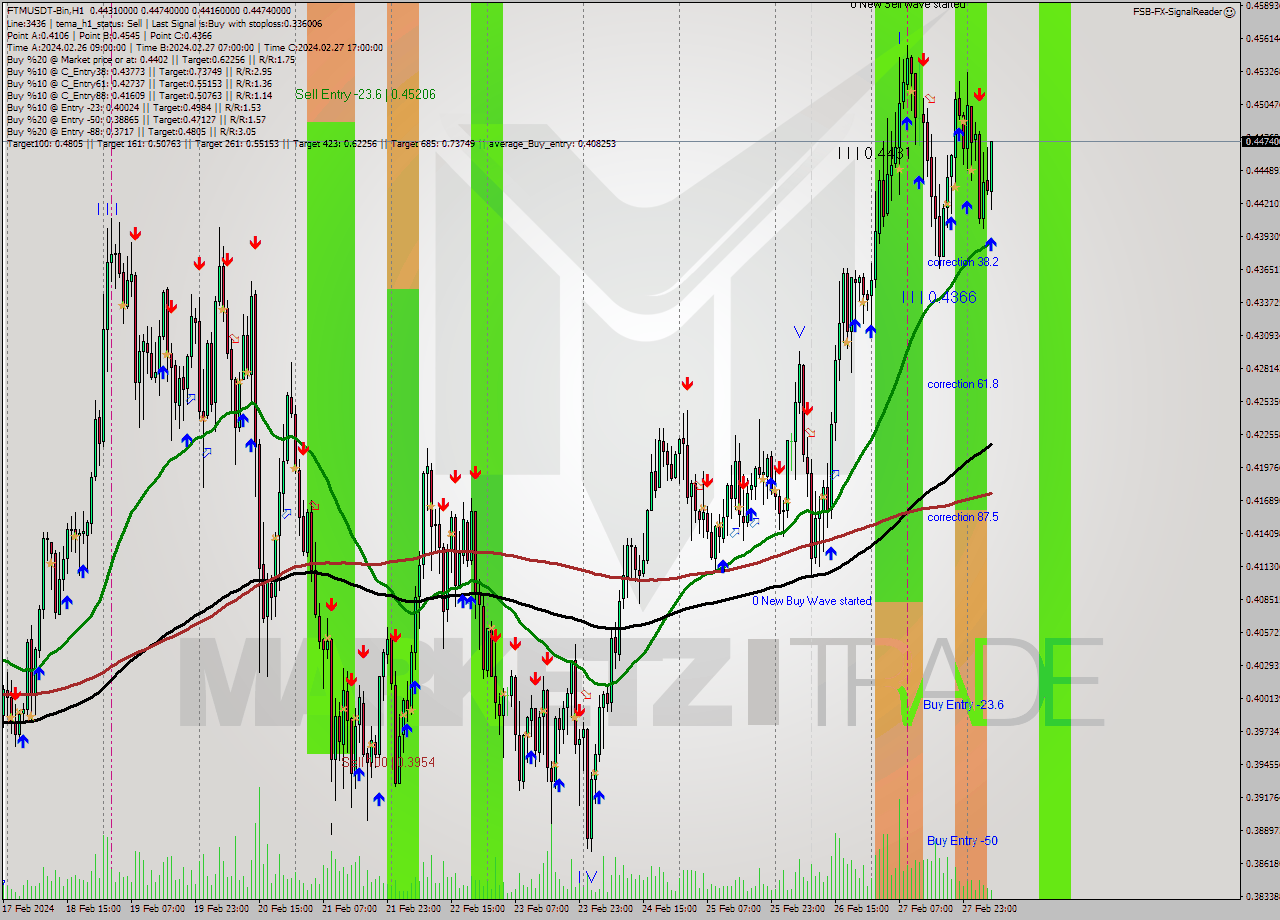Select the 'Line:3436 | tema_h1_status: Sell' info line
The width and height of the screenshot is (1280, 920).
[164, 22]
